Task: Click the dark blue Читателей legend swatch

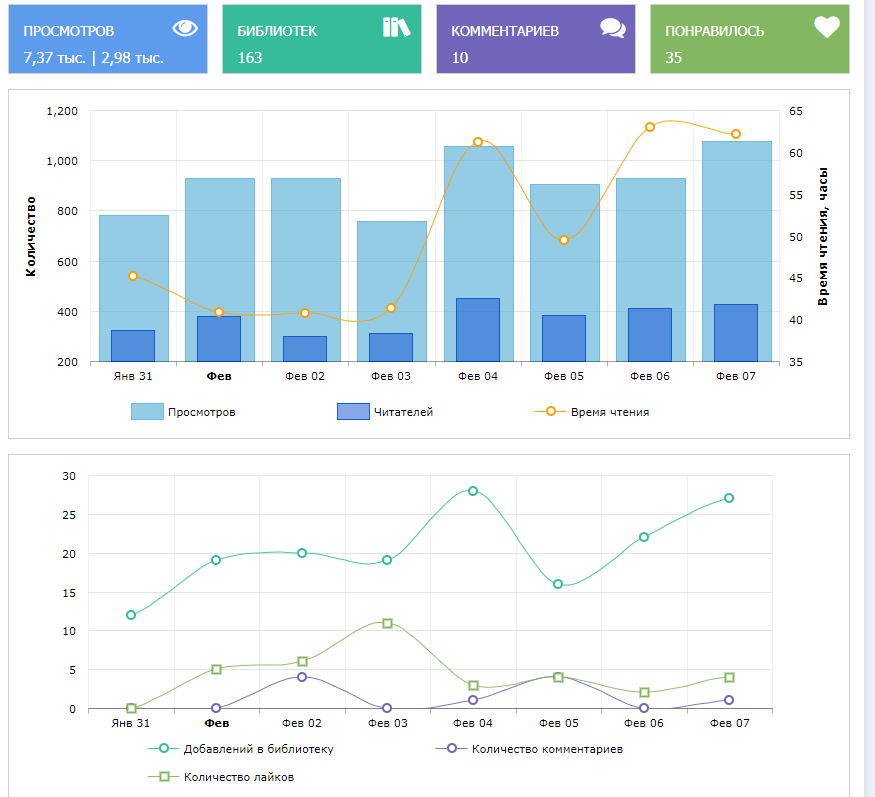Action: click(x=354, y=411)
